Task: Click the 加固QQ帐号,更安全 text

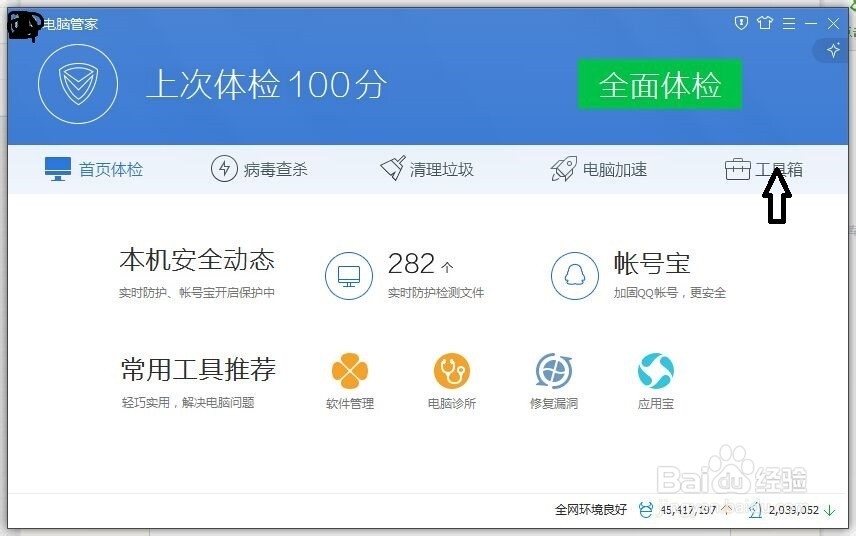Action: pos(670,293)
